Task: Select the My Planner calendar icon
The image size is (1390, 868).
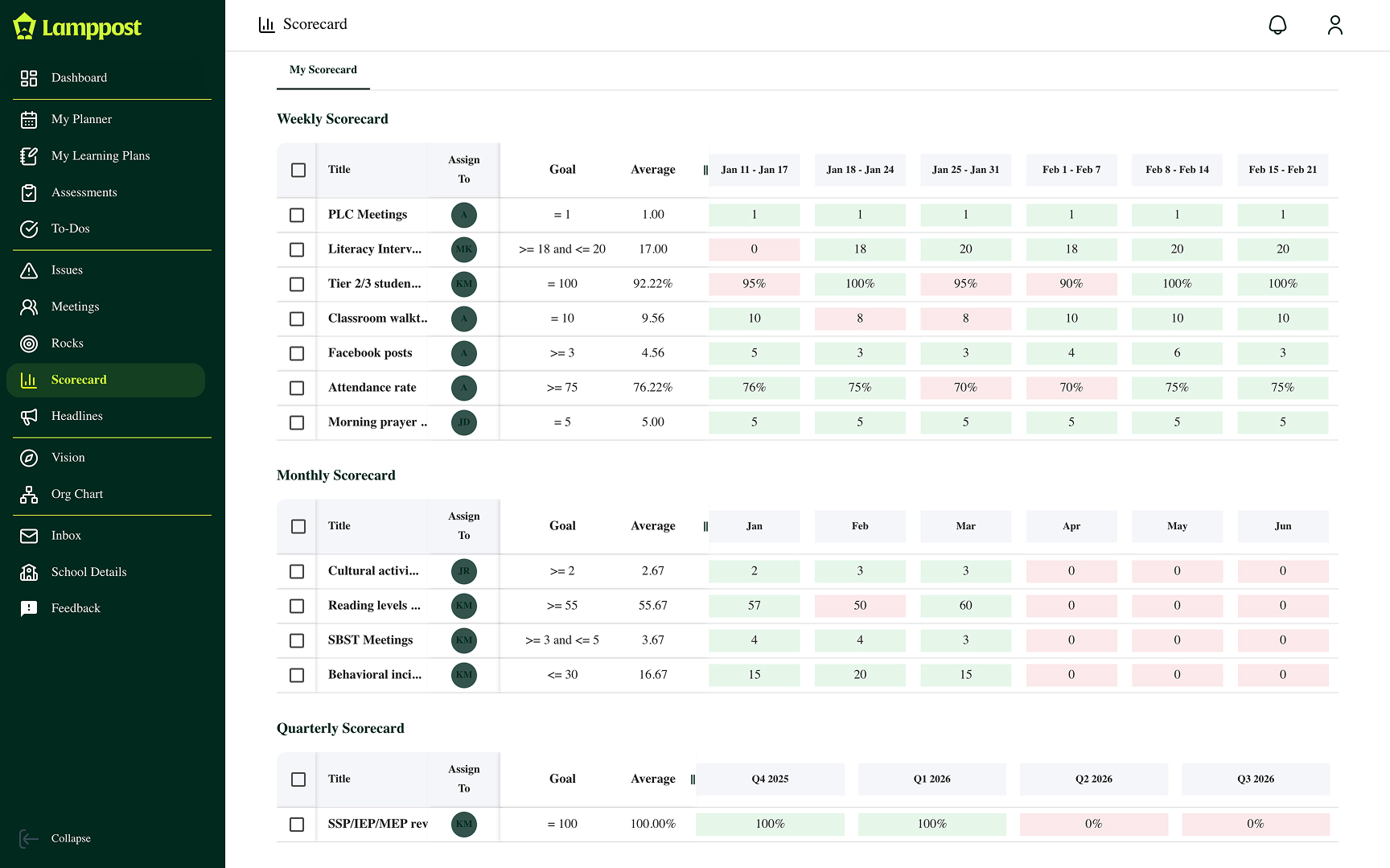Action: pyautogui.click(x=30, y=119)
